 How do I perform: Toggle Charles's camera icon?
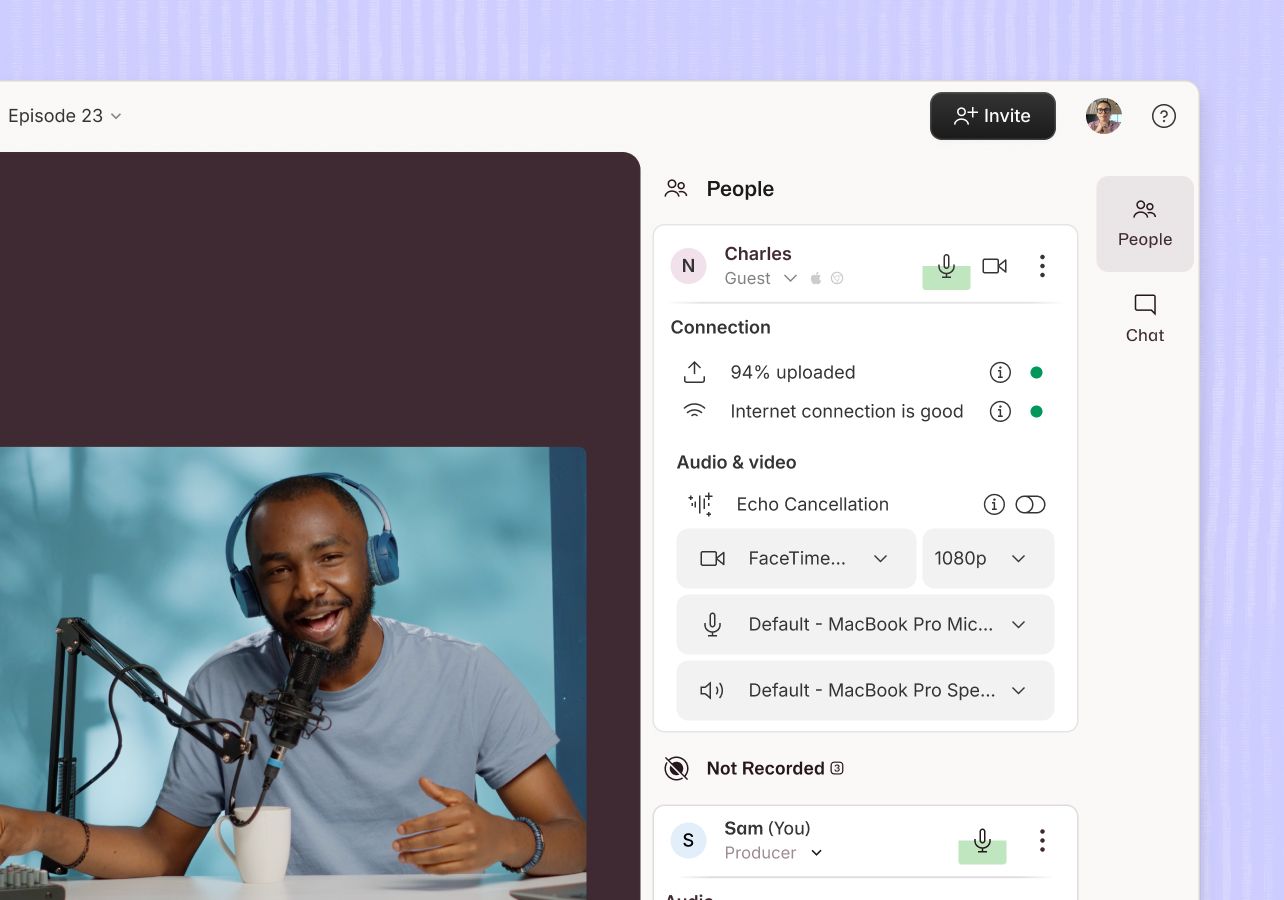coord(994,266)
